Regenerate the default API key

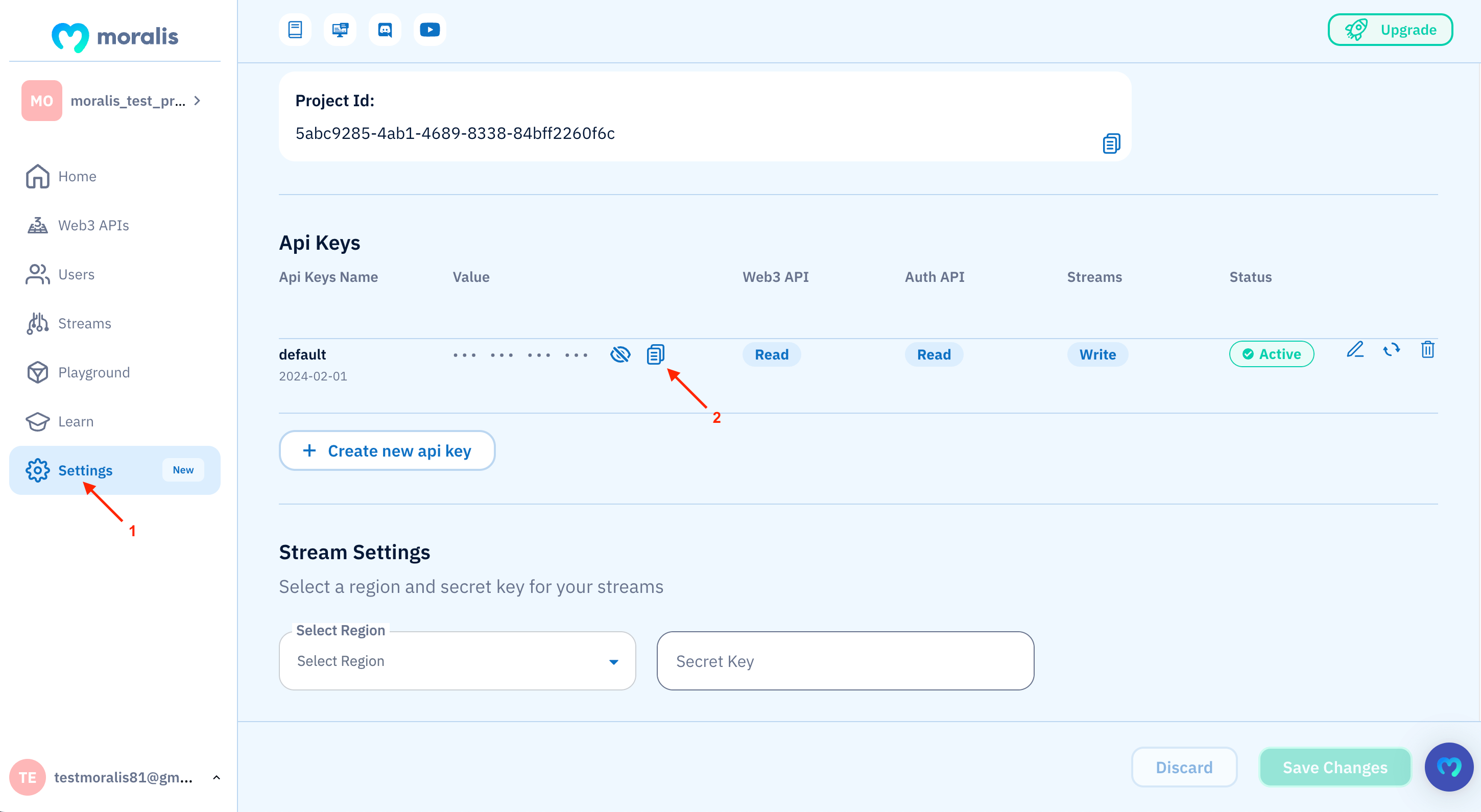coord(1392,350)
